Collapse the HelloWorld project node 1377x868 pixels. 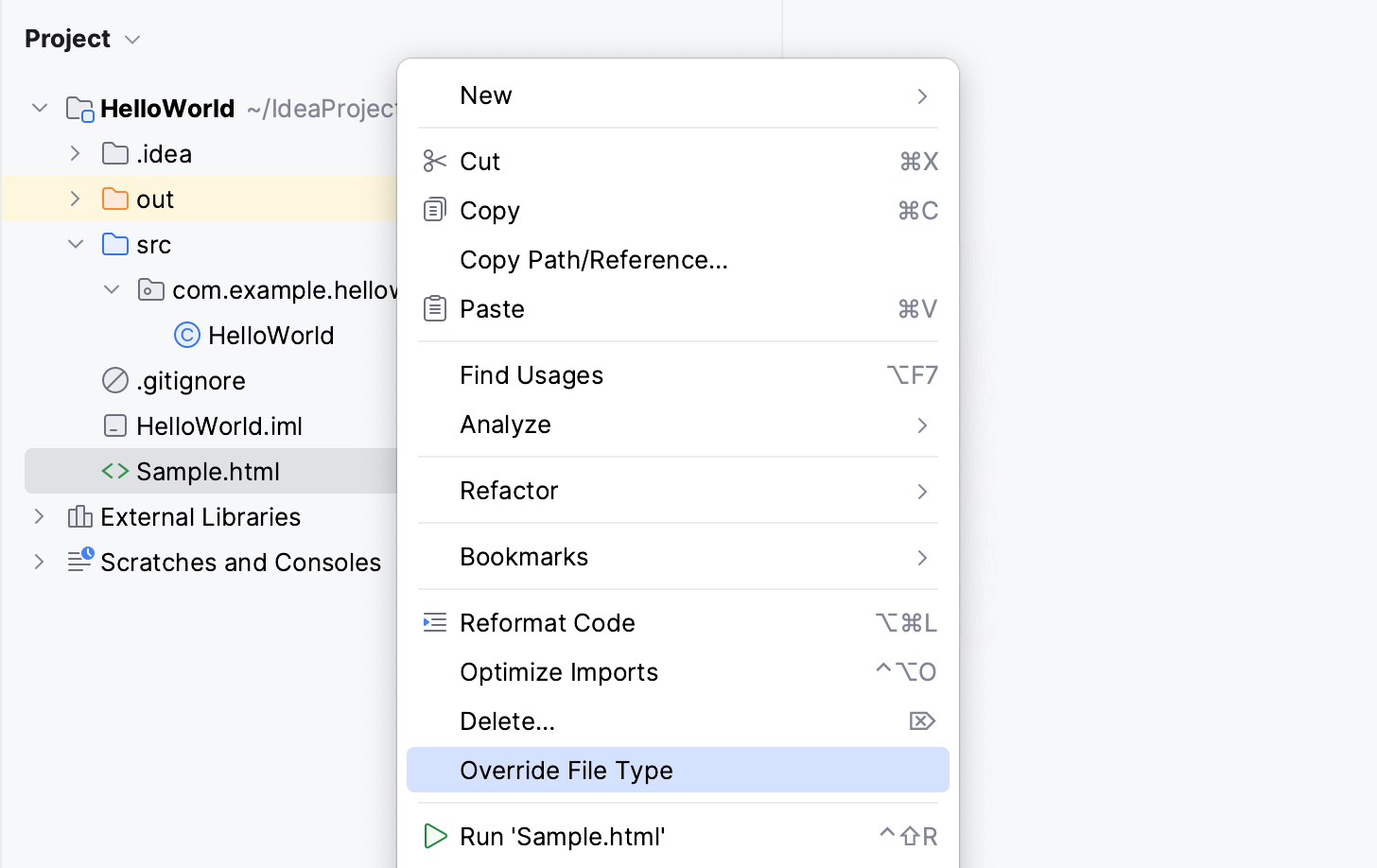coord(40,108)
